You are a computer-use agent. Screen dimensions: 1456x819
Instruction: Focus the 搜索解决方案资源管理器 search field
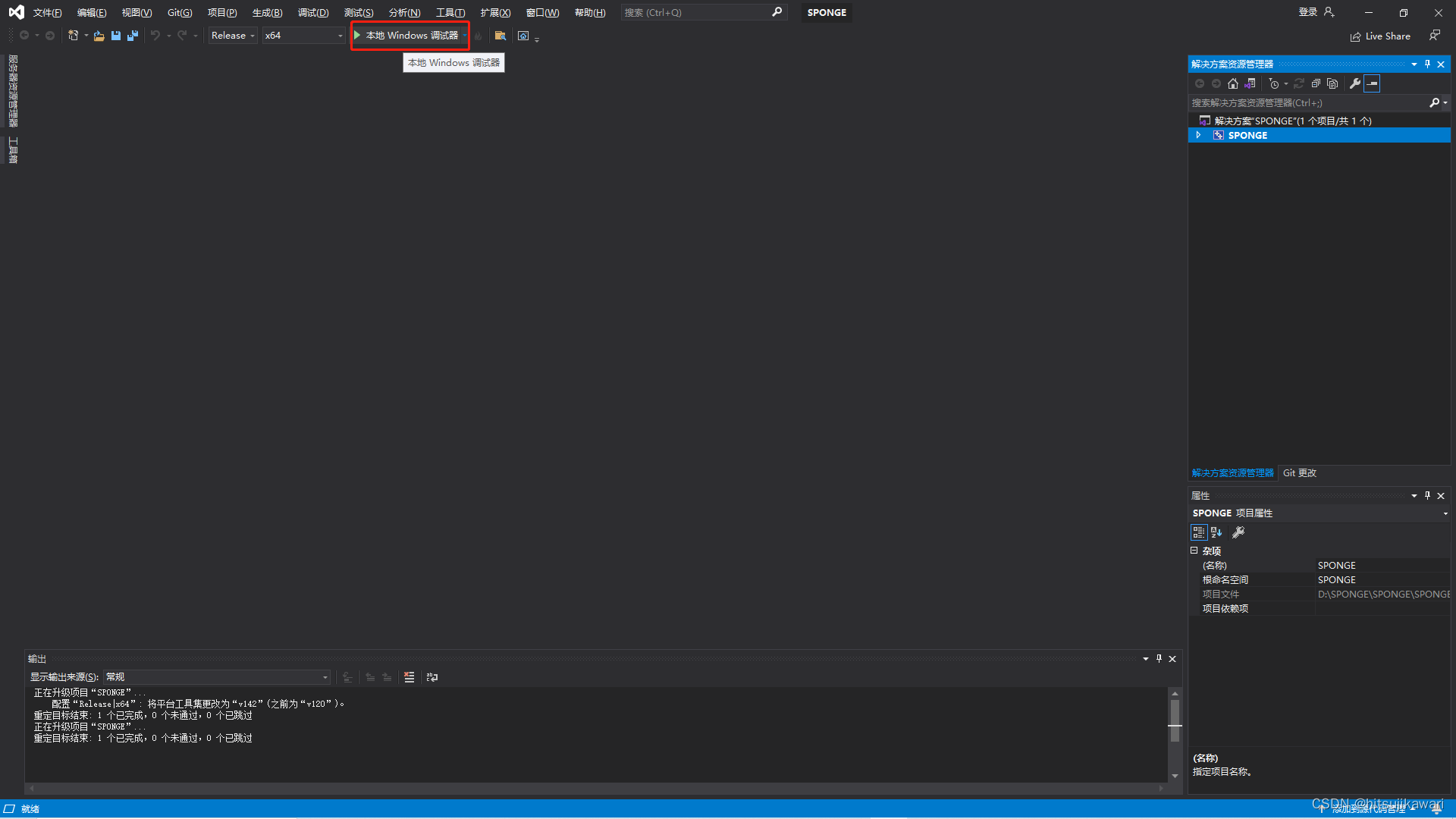[x=1309, y=103]
